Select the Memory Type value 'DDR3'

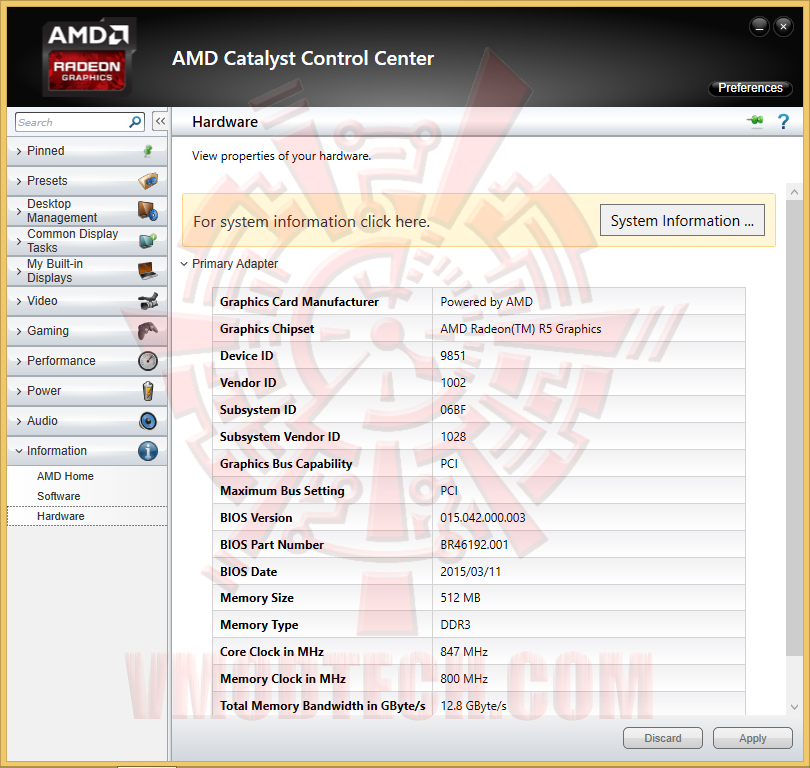coord(455,625)
